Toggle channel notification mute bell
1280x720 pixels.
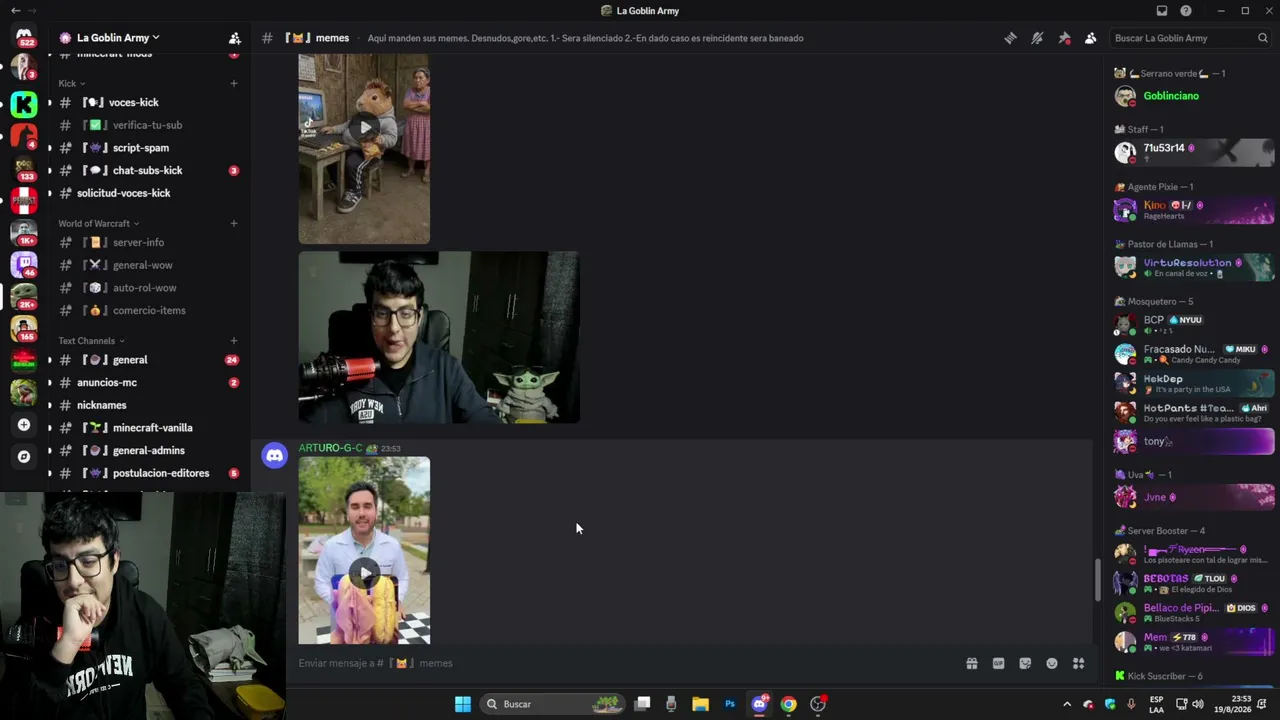(x=1037, y=38)
